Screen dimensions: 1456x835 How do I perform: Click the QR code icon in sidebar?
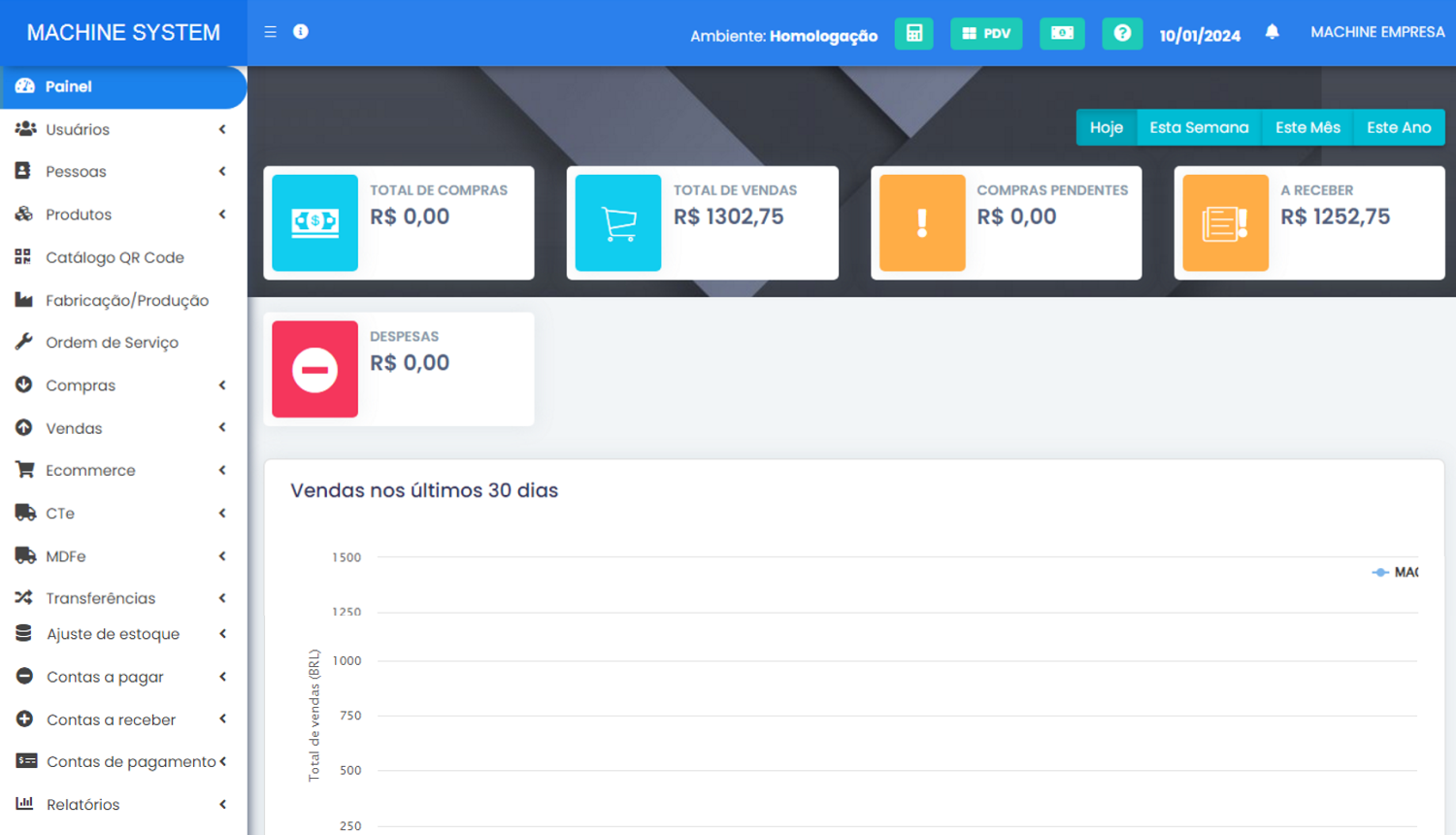coord(23,256)
